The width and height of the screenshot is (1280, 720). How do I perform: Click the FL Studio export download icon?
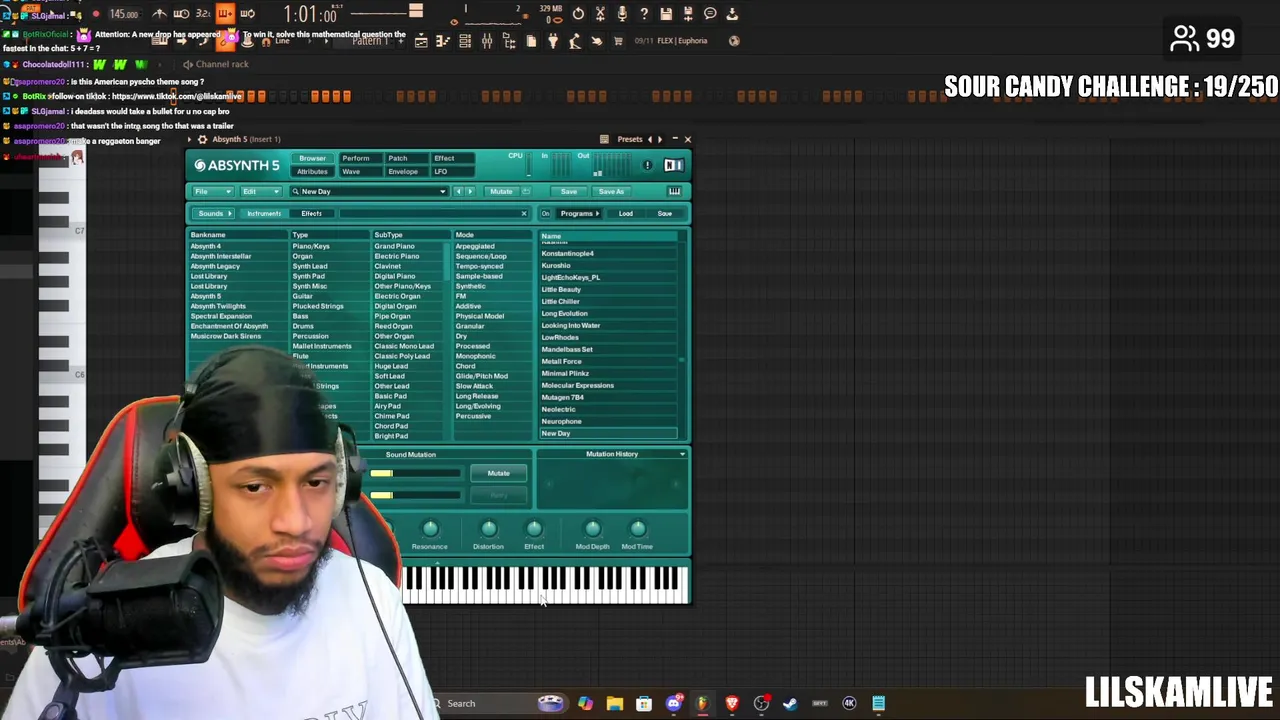point(732,13)
